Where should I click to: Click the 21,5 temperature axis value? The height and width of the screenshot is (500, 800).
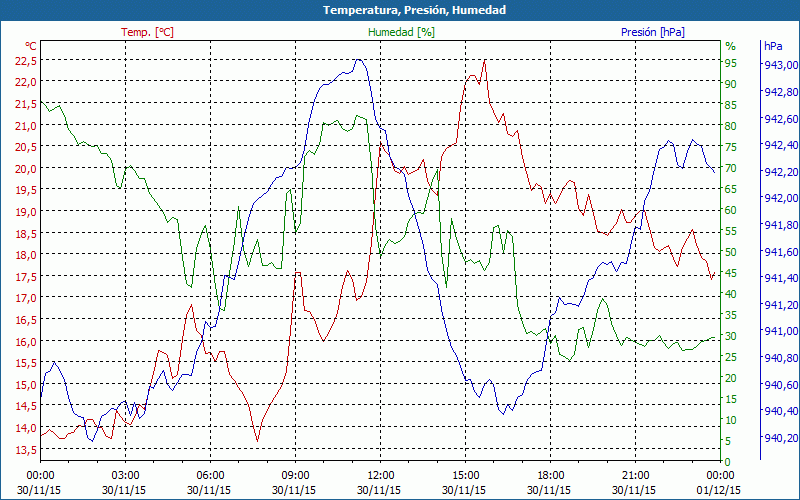26,104
